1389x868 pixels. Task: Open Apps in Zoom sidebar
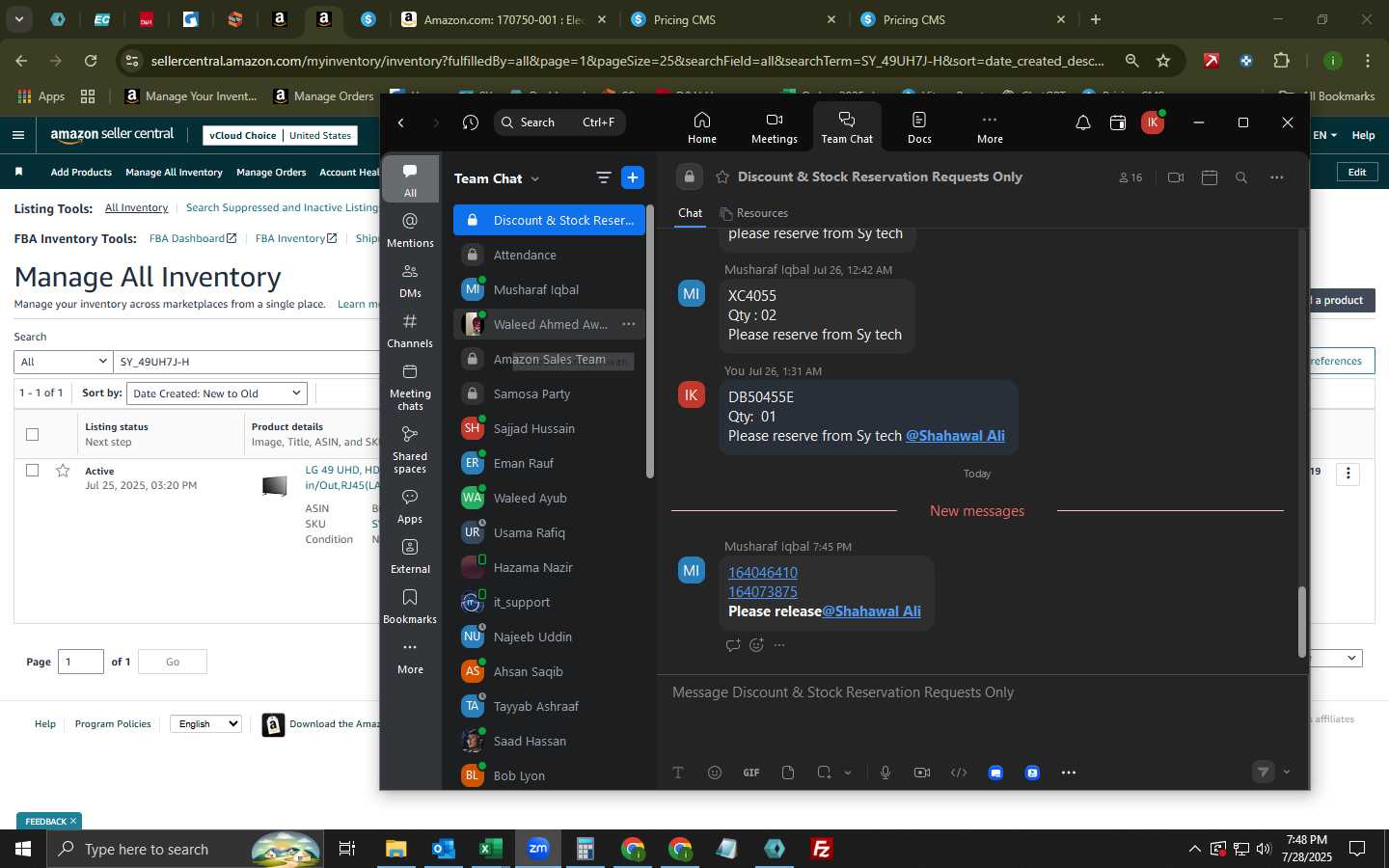click(x=410, y=505)
